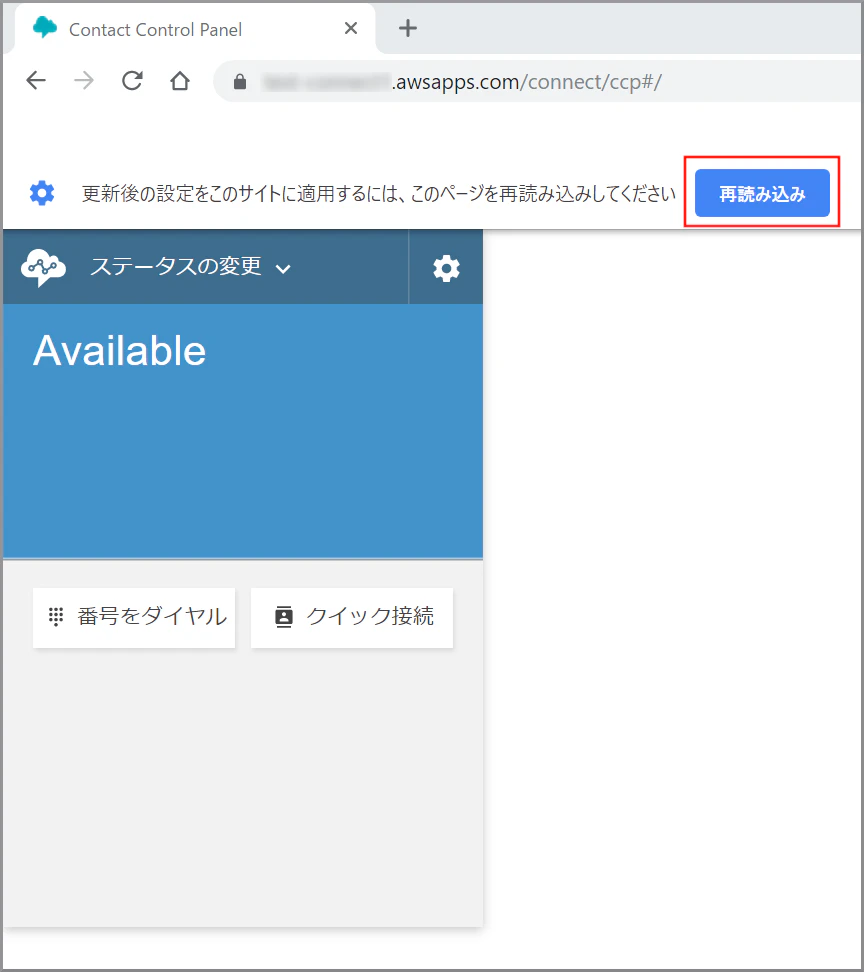The height and width of the screenshot is (972, 864).
Task: Select the Contact Control Panel tab
Action: click(x=195, y=29)
